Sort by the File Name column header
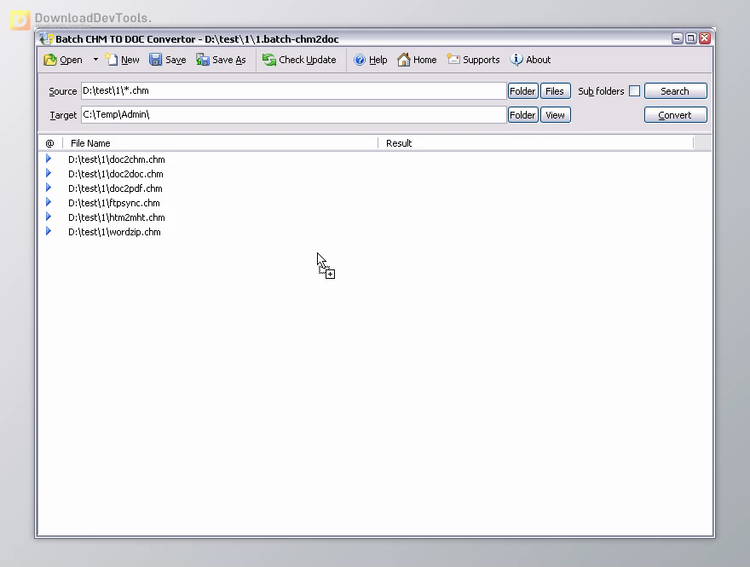750x567 pixels. tap(220, 143)
